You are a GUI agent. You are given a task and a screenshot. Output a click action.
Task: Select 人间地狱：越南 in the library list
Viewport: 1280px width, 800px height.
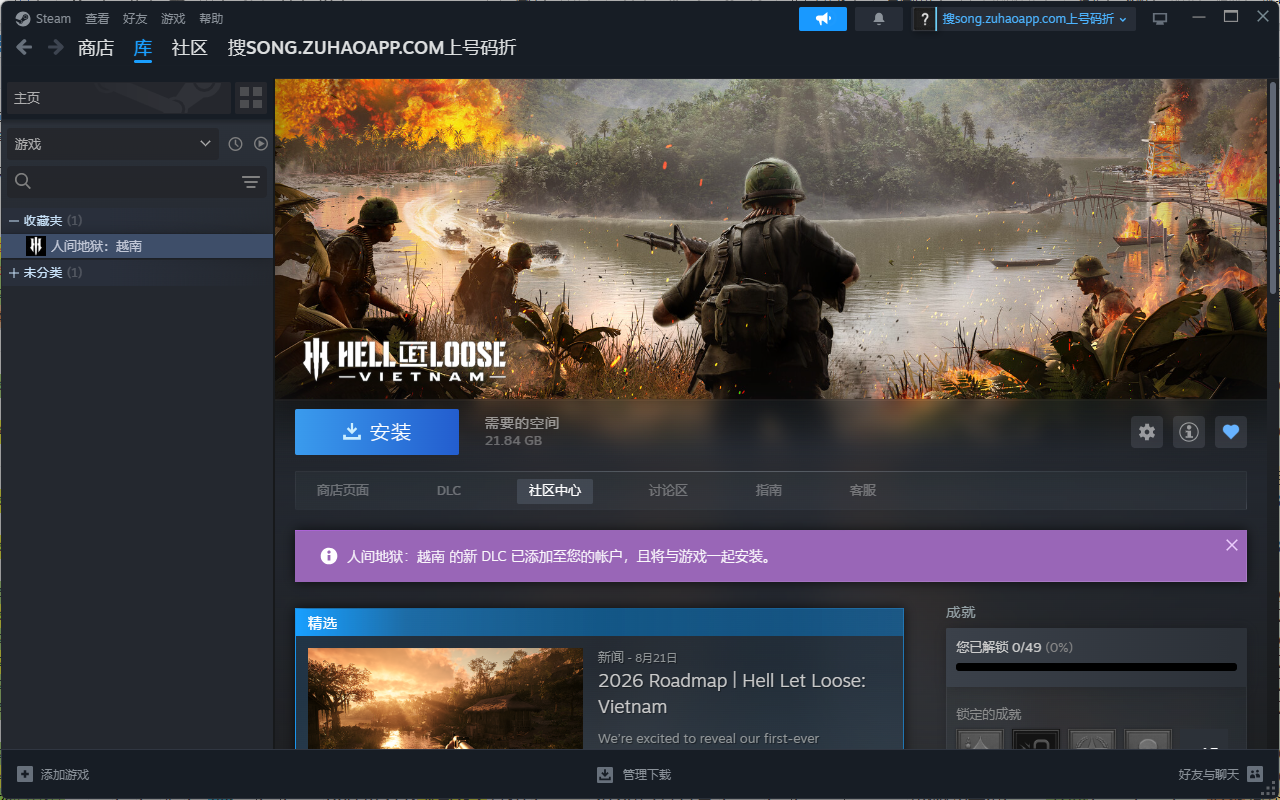pos(136,246)
